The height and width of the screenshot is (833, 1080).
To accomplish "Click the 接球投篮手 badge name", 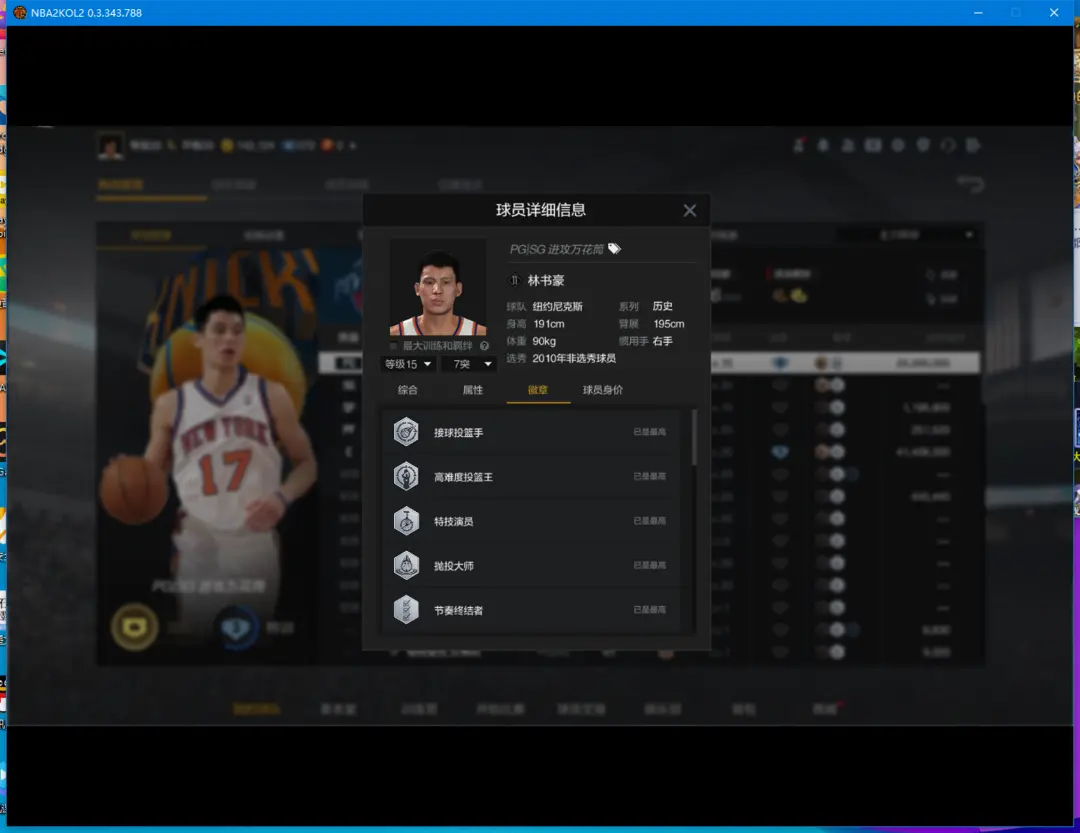I will click(x=459, y=433).
